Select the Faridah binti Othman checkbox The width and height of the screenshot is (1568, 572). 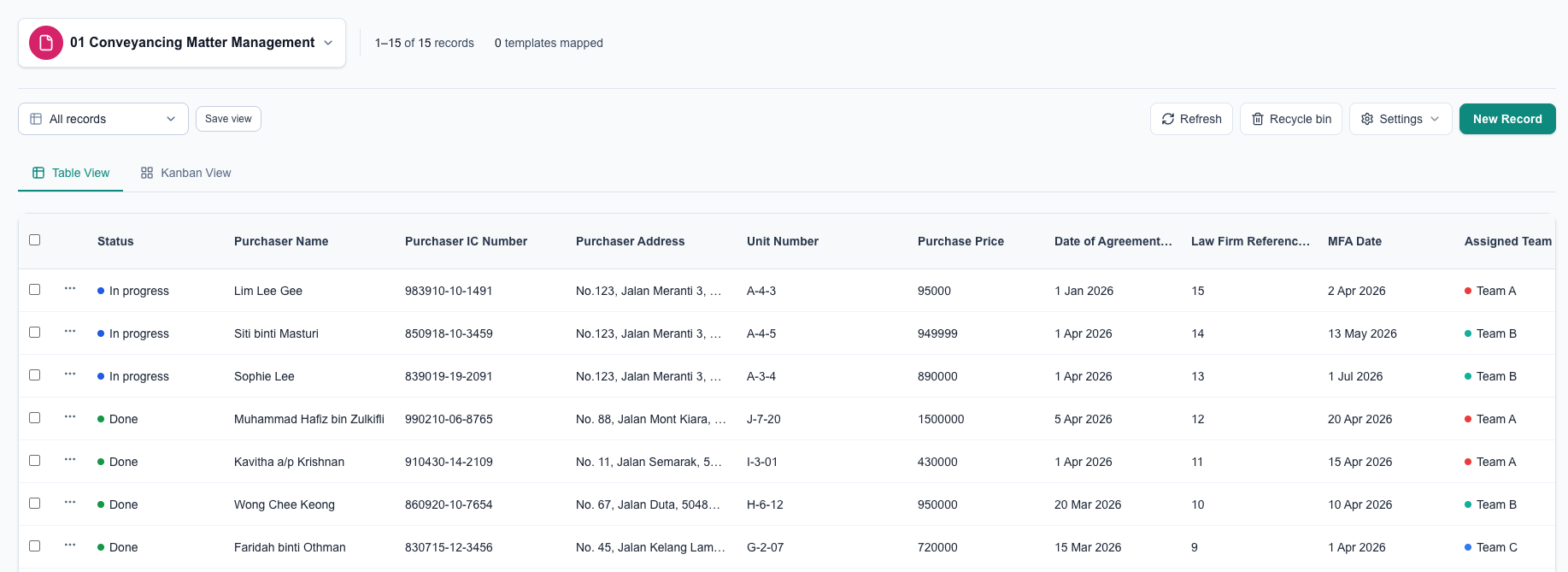(x=35, y=545)
